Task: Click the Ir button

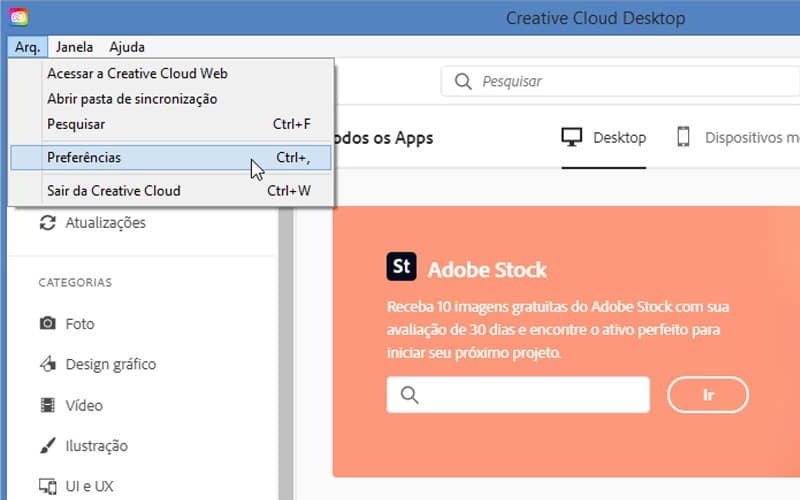Action: [x=708, y=395]
